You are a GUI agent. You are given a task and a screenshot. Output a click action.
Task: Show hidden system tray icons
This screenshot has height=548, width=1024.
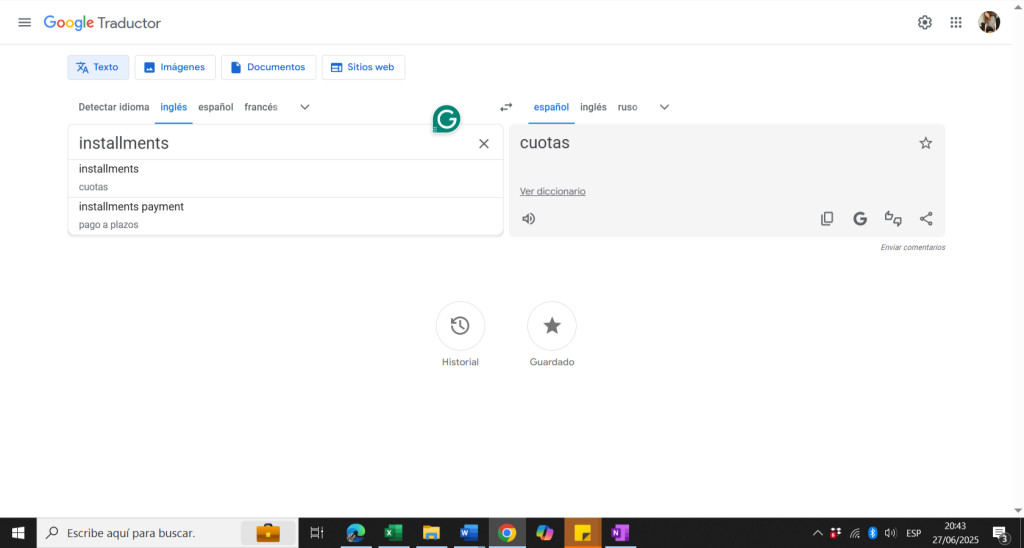point(817,533)
